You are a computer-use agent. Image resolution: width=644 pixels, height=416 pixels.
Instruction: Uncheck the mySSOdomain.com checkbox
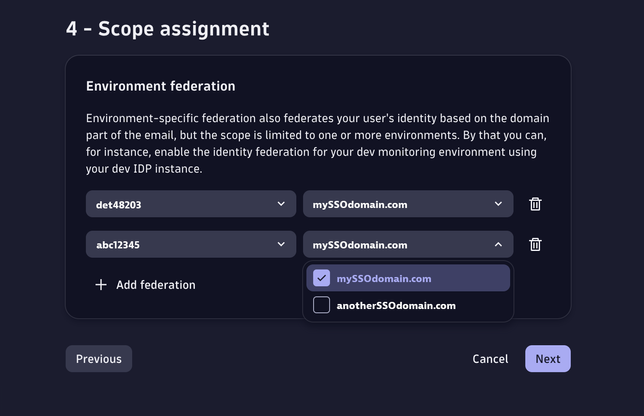tap(321, 278)
